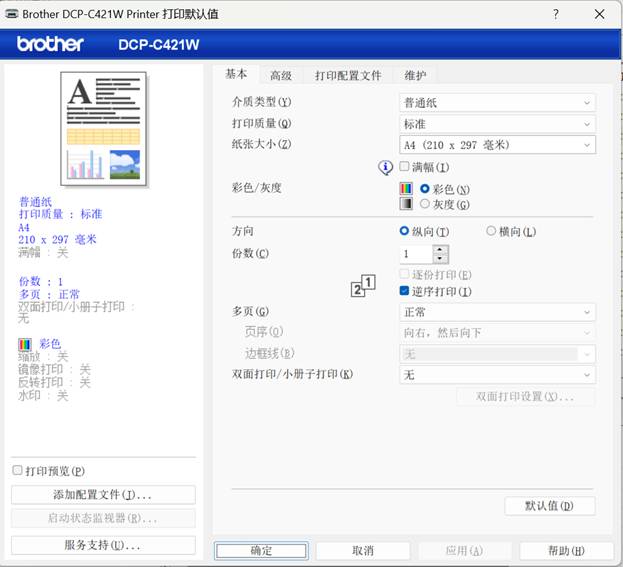The image size is (623, 567).
Task: Open the 介质类型 dropdown
Action: [x=497, y=102]
